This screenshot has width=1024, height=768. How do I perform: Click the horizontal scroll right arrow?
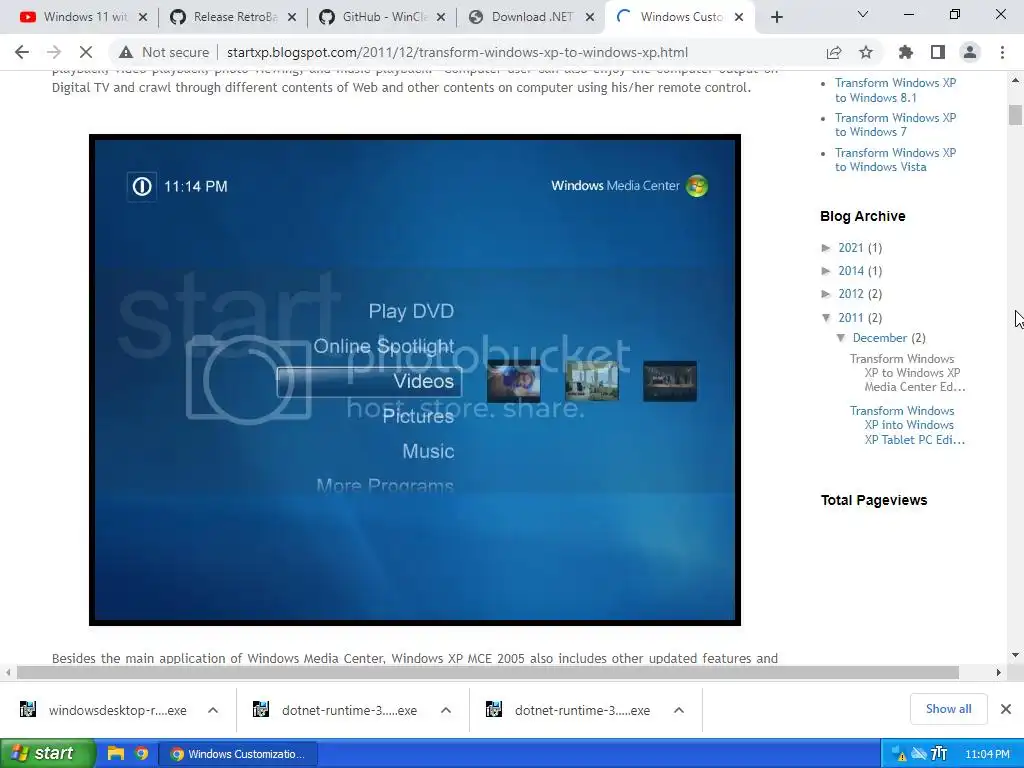999,672
